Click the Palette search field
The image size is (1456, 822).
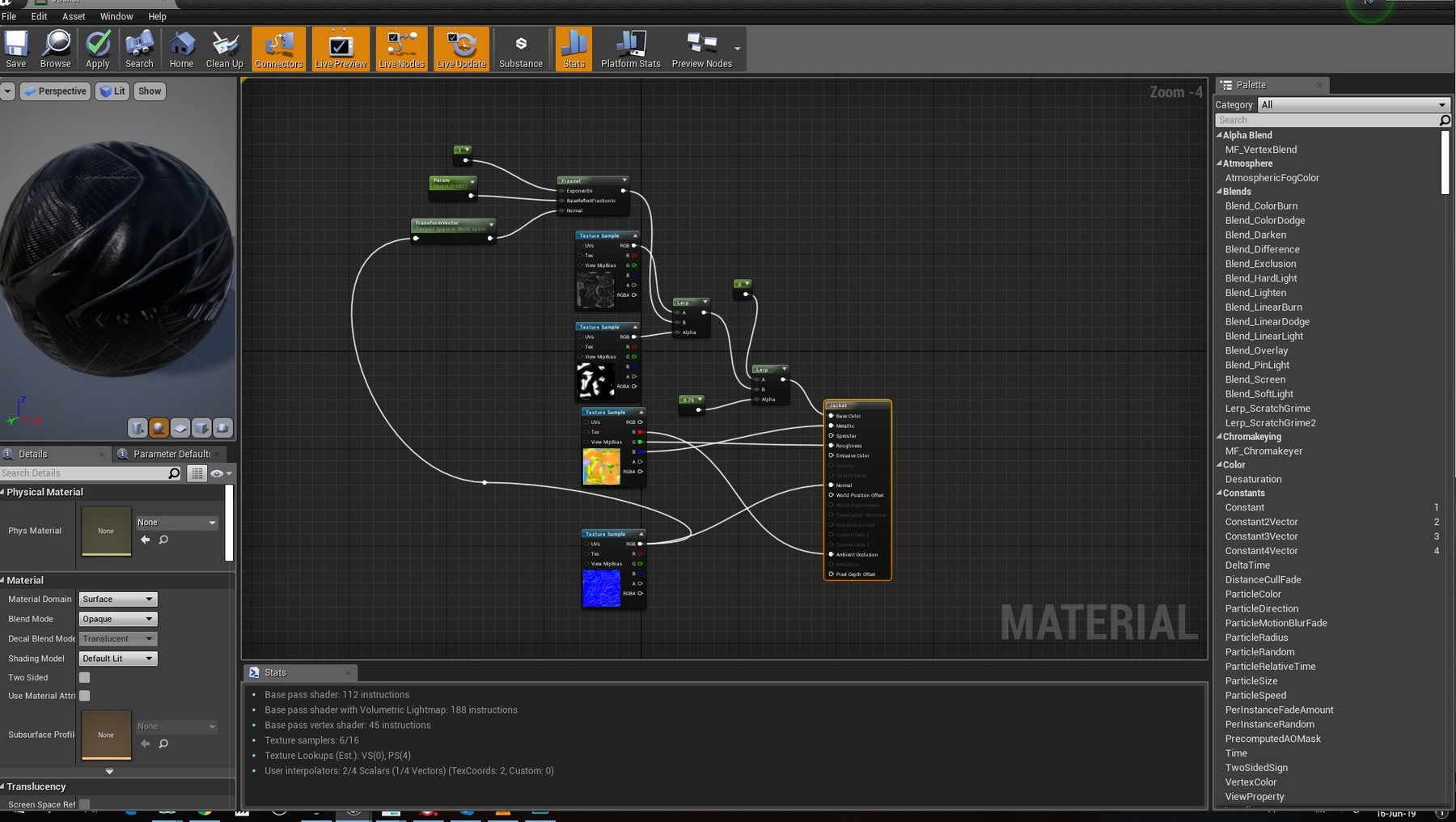pos(1327,120)
